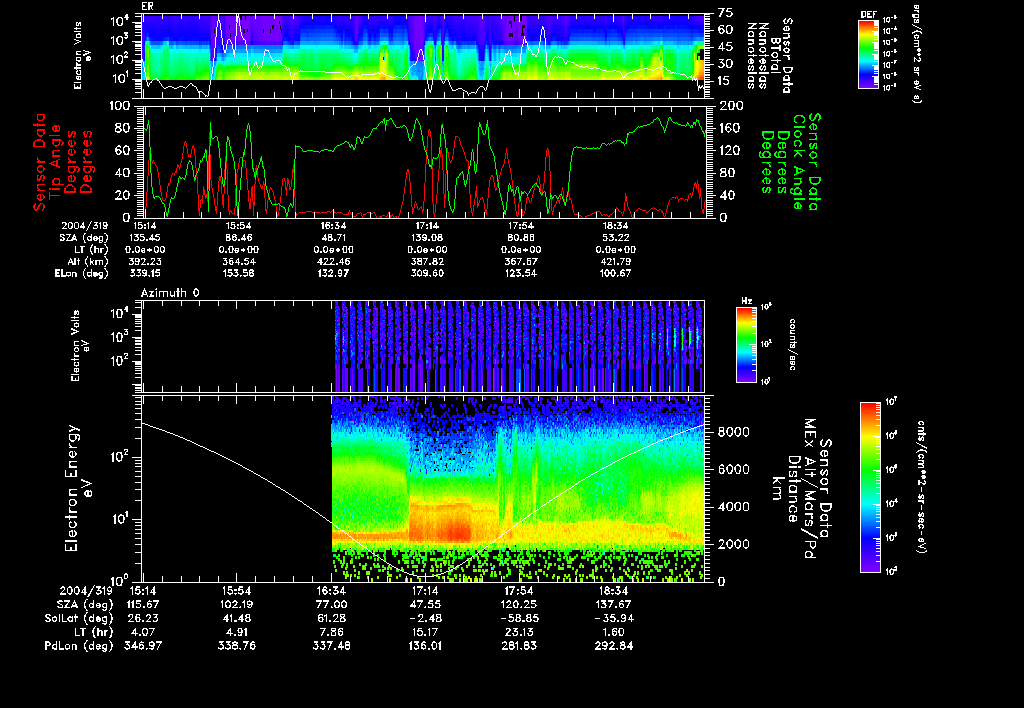The height and width of the screenshot is (708, 1024).
Task: Select altitude value 364.54
Action: [239, 262]
